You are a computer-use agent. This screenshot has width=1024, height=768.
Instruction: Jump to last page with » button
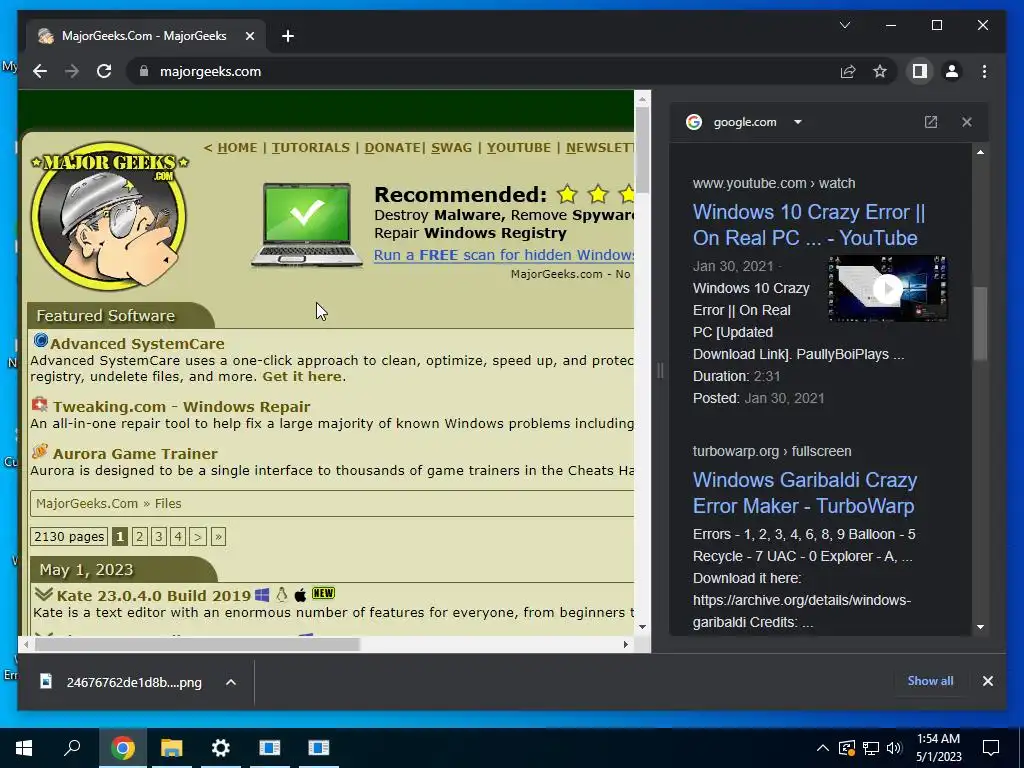click(218, 537)
